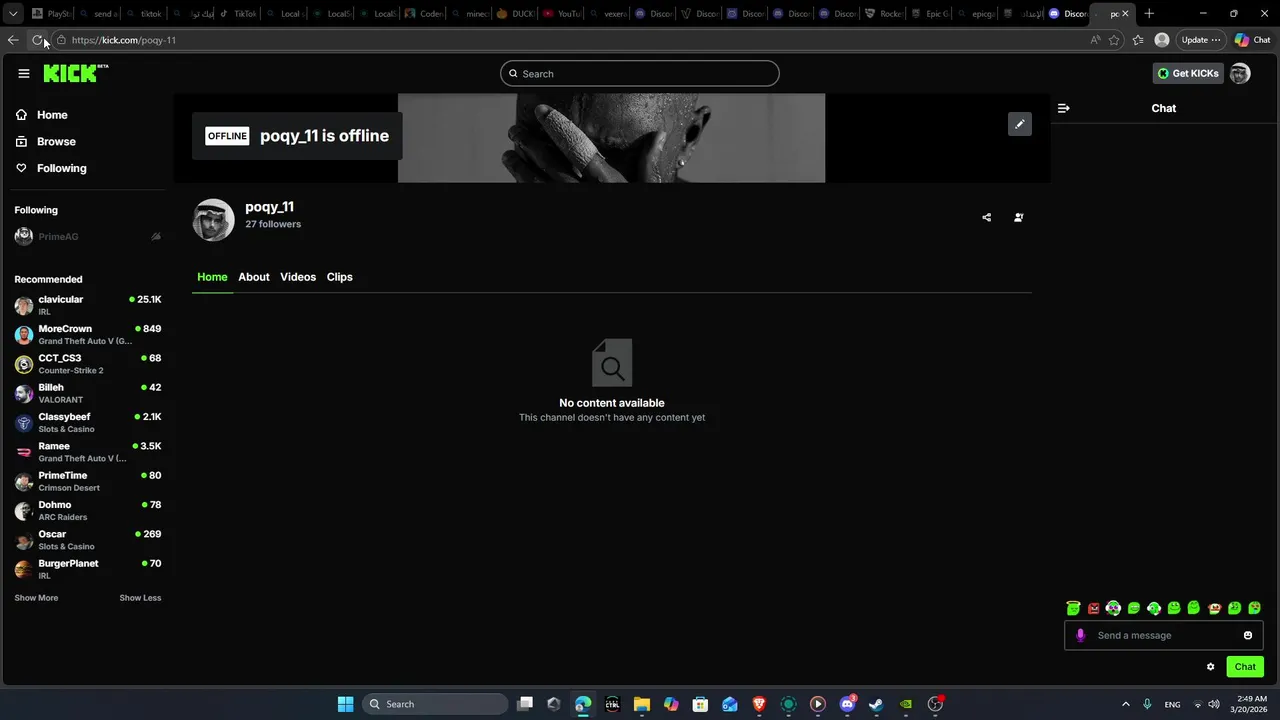This screenshot has width=1280, height=720.
Task: Click the green Chat send button
Action: coord(1245,667)
